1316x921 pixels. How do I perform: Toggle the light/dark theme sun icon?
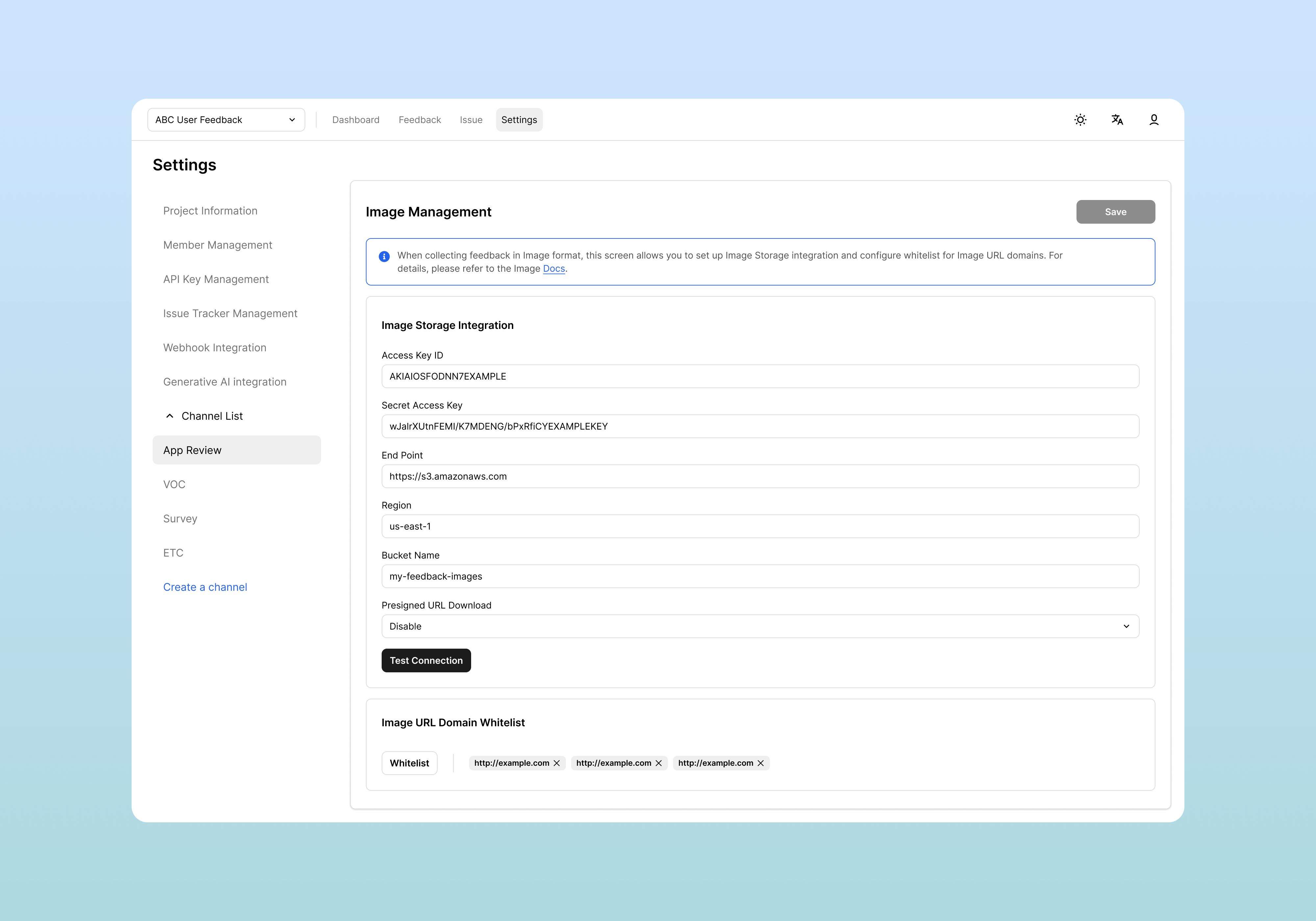click(x=1080, y=120)
